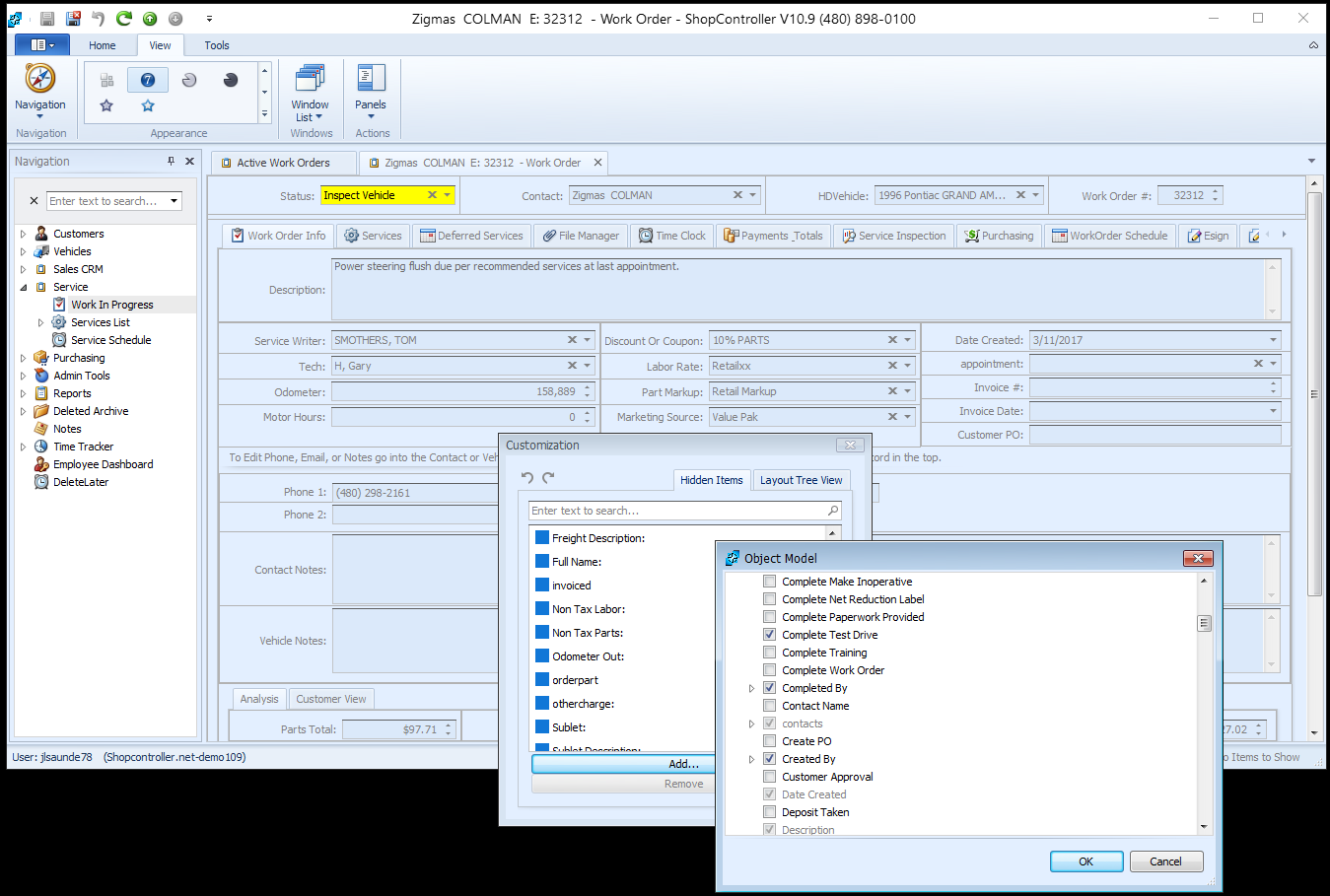This screenshot has width=1330, height=896.
Task: Open the Navigation compass ribbon button
Action: pyautogui.click(x=40, y=92)
